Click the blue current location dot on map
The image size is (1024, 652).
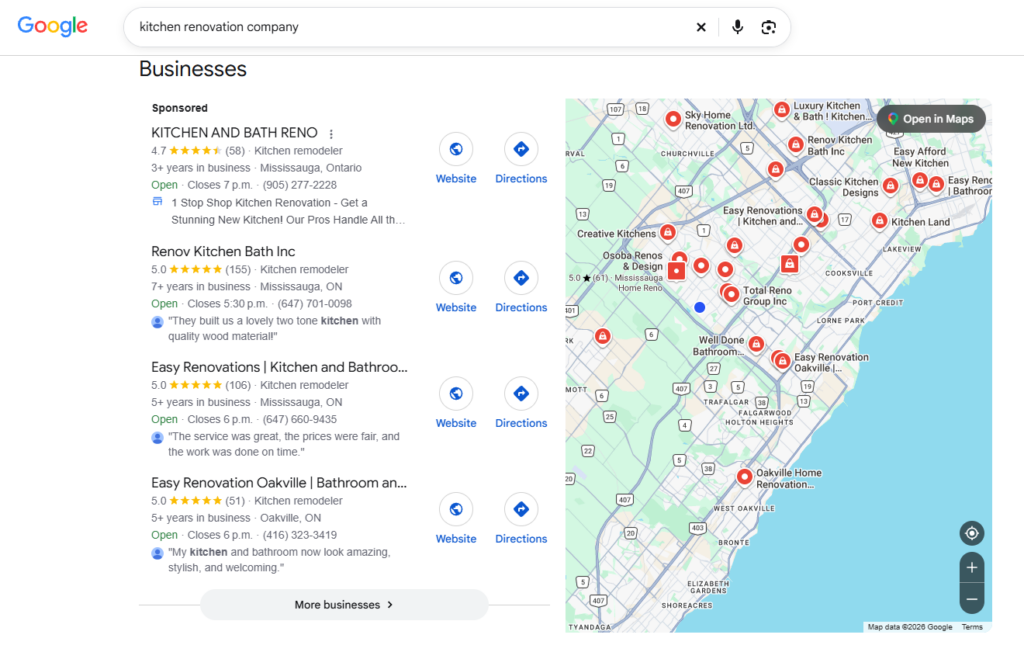[x=699, y=307]
